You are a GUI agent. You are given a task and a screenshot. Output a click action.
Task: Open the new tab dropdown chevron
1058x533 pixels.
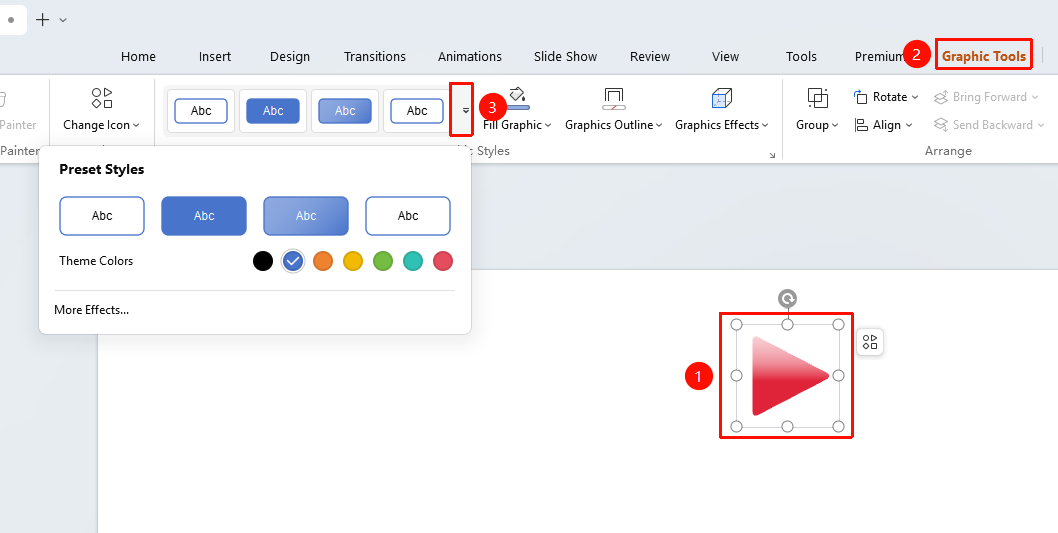(x=63, y=20)
